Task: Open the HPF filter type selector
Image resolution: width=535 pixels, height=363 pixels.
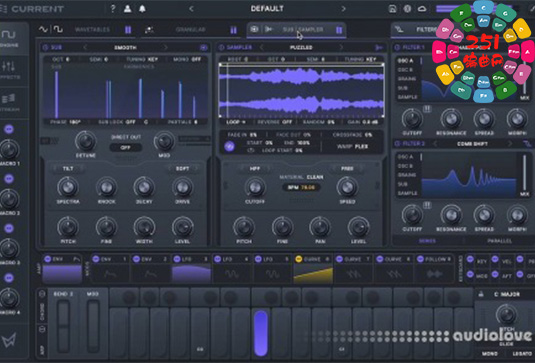Action: coord(255,169)
